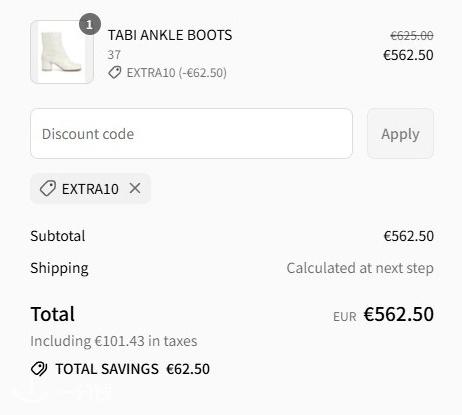Click the TOTAL SAVINGS €62.50 text

(133, 369)
